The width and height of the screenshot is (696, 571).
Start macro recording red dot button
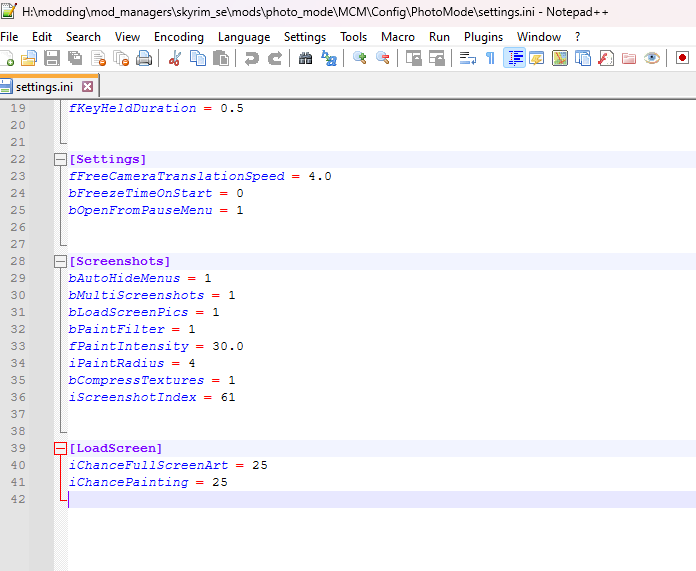tap(682, 58)
